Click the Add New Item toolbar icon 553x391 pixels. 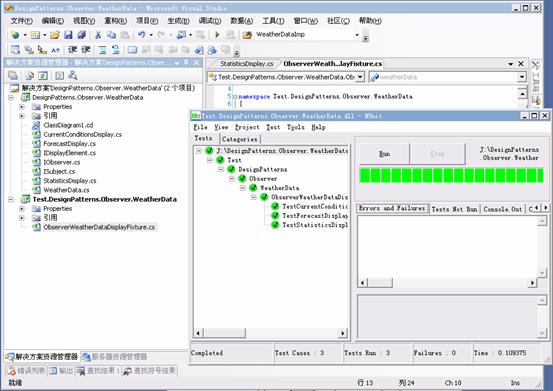[35, 35]
